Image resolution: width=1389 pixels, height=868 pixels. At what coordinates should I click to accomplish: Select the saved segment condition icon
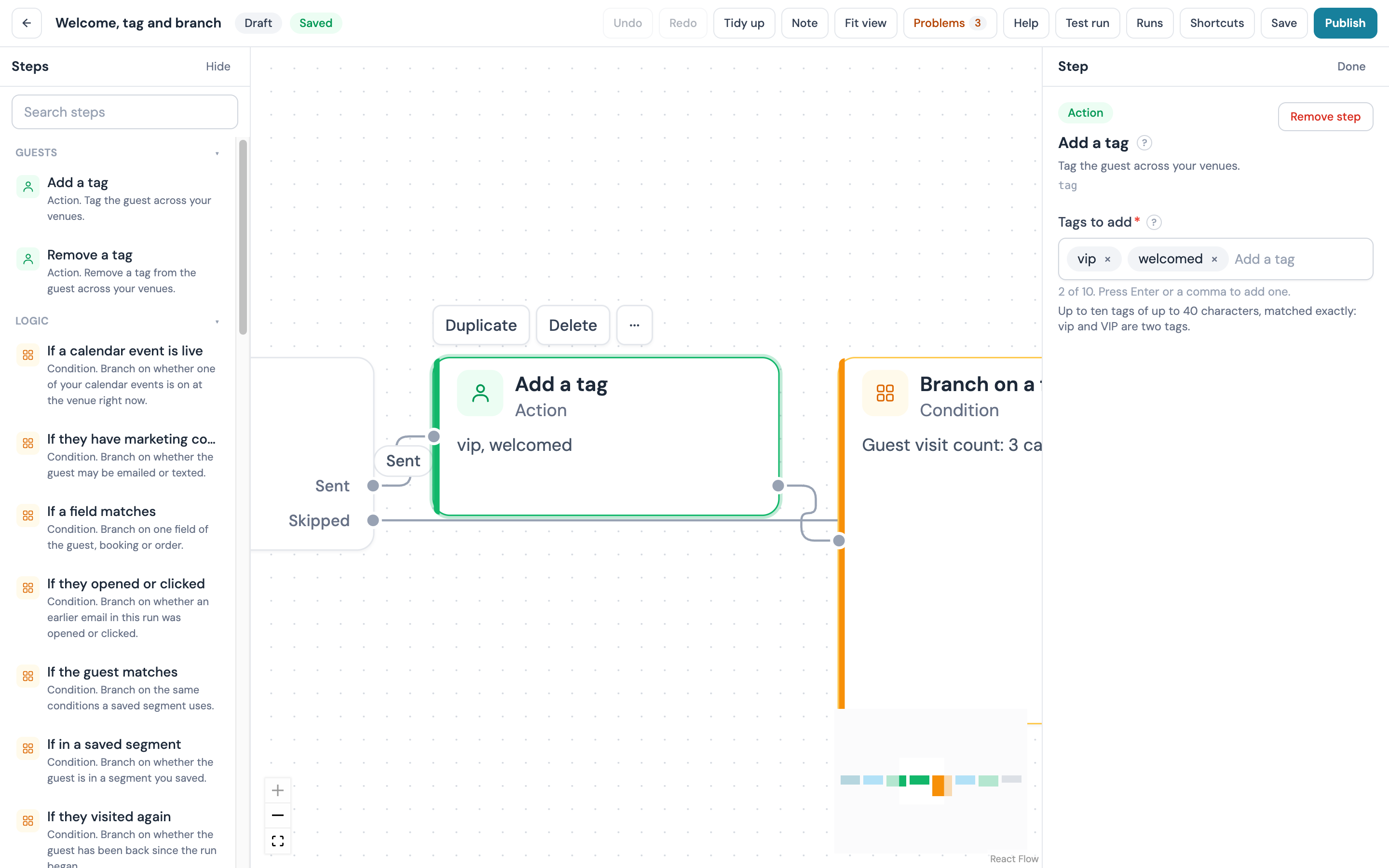click(x=28, y=748)
